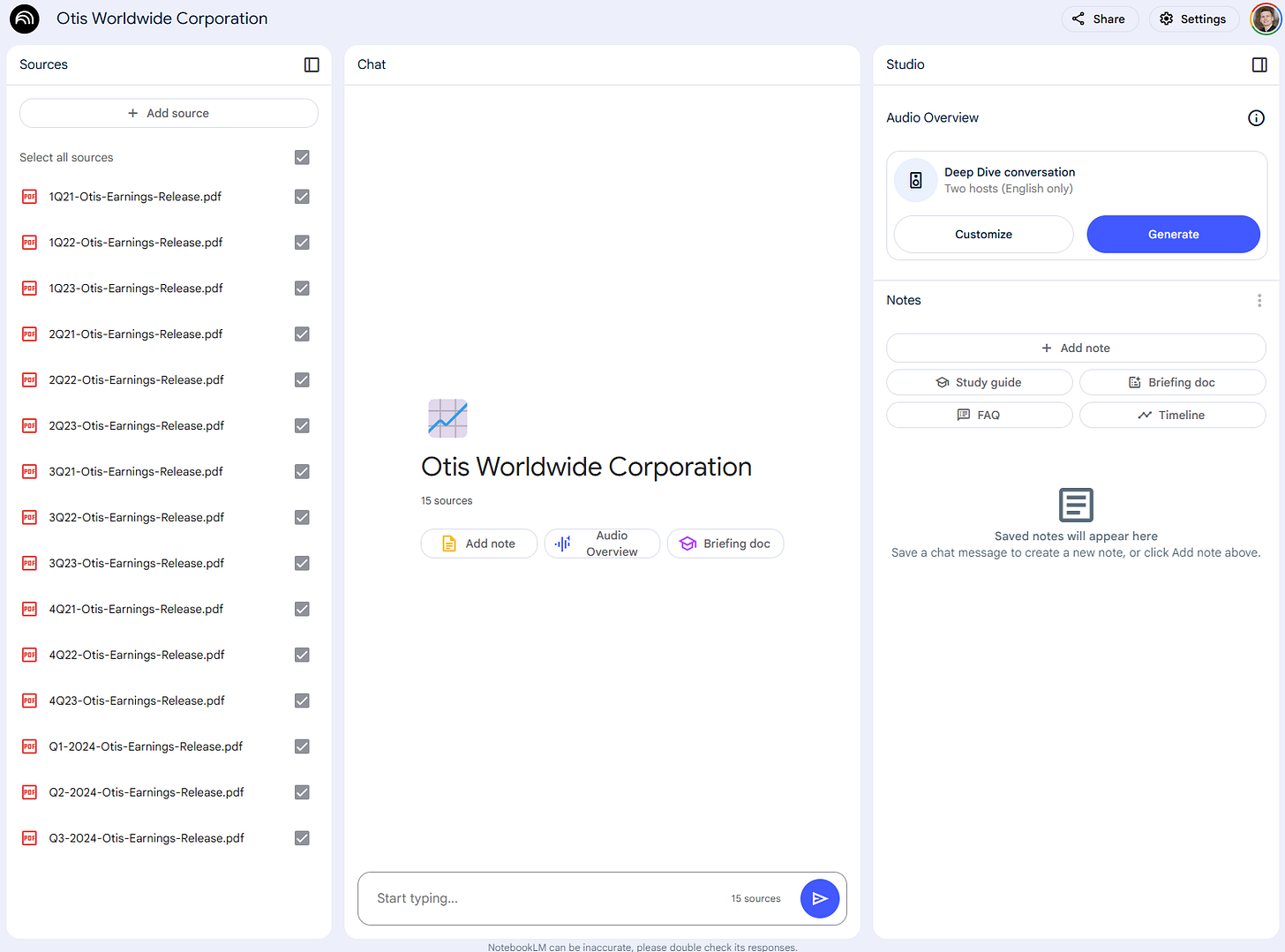Generate a Timeline note
The width and height of the screenshot is (1285, 952).
point(1172,416)
